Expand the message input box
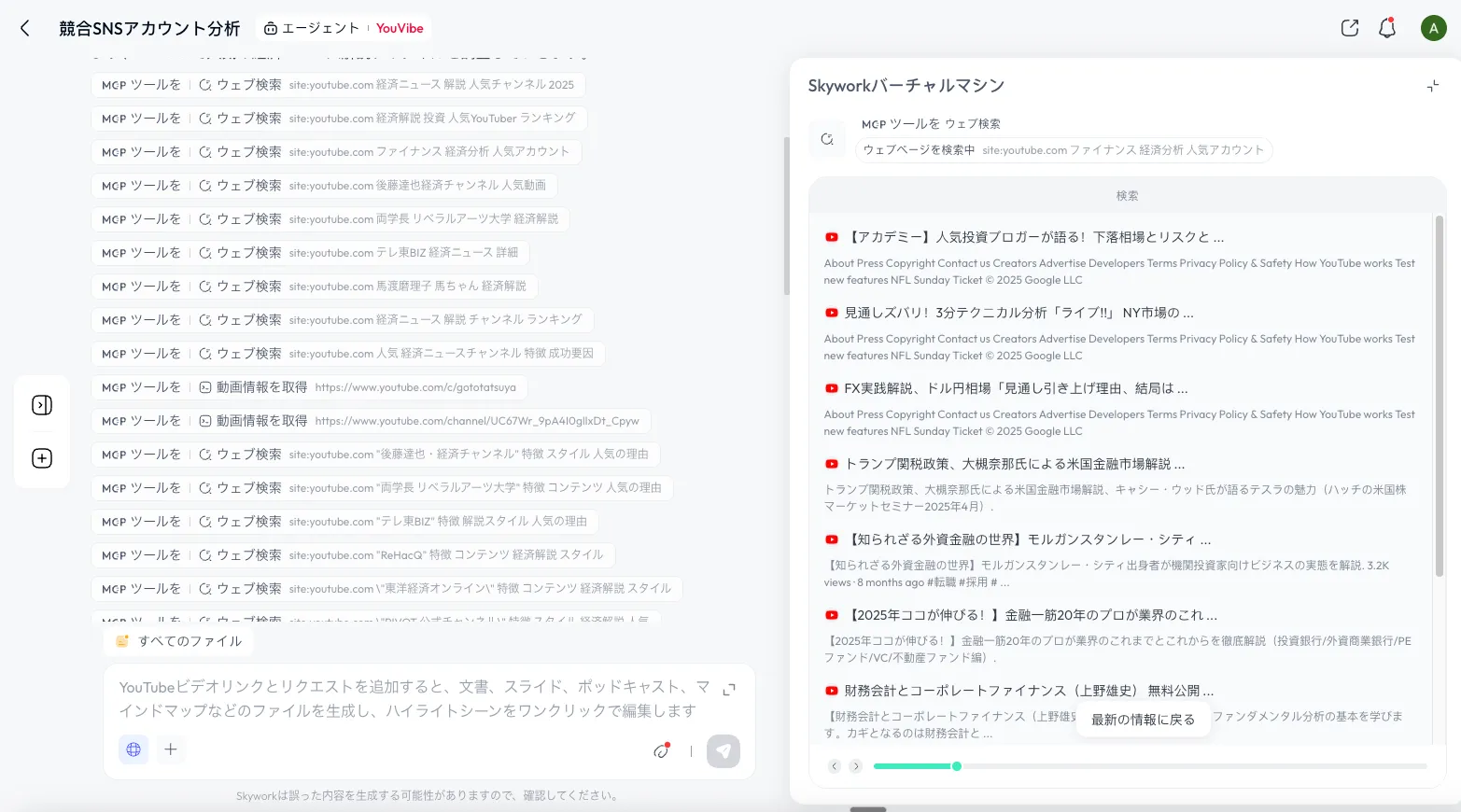The width and height of the screenshot is (1461, 812). click(x=729, y=689)
